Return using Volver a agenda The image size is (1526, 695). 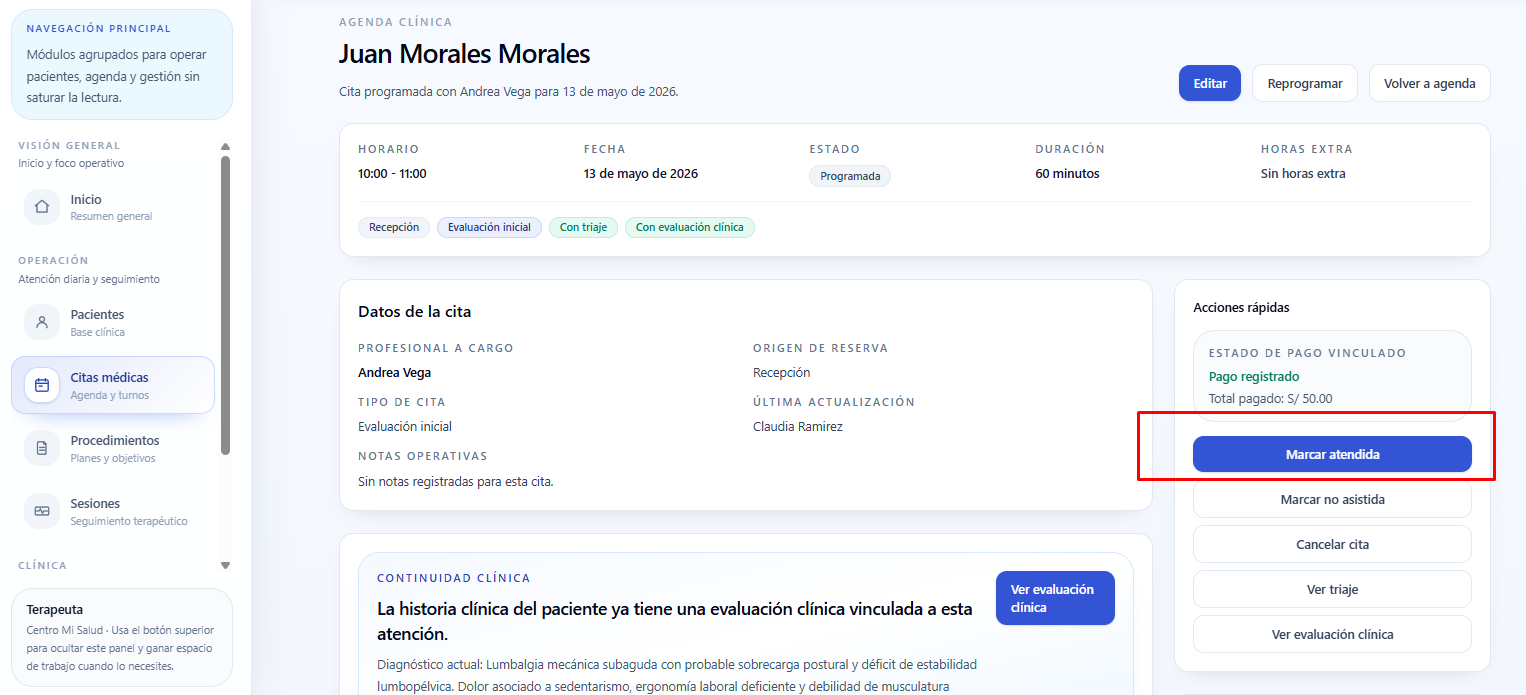coord(1430,84)
